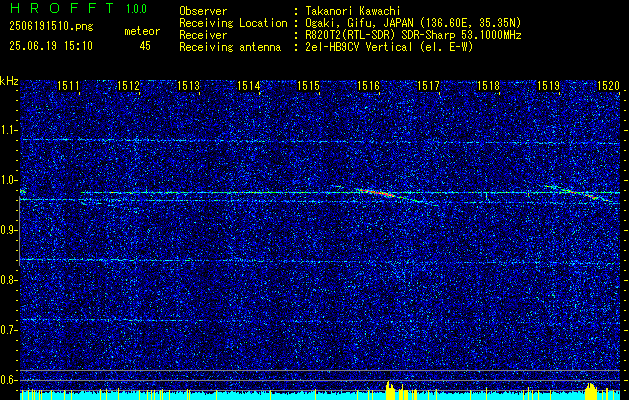The width and height of the screenshot is (629, 400).
Task: Click time marker 1518
Action: point(489,85)
